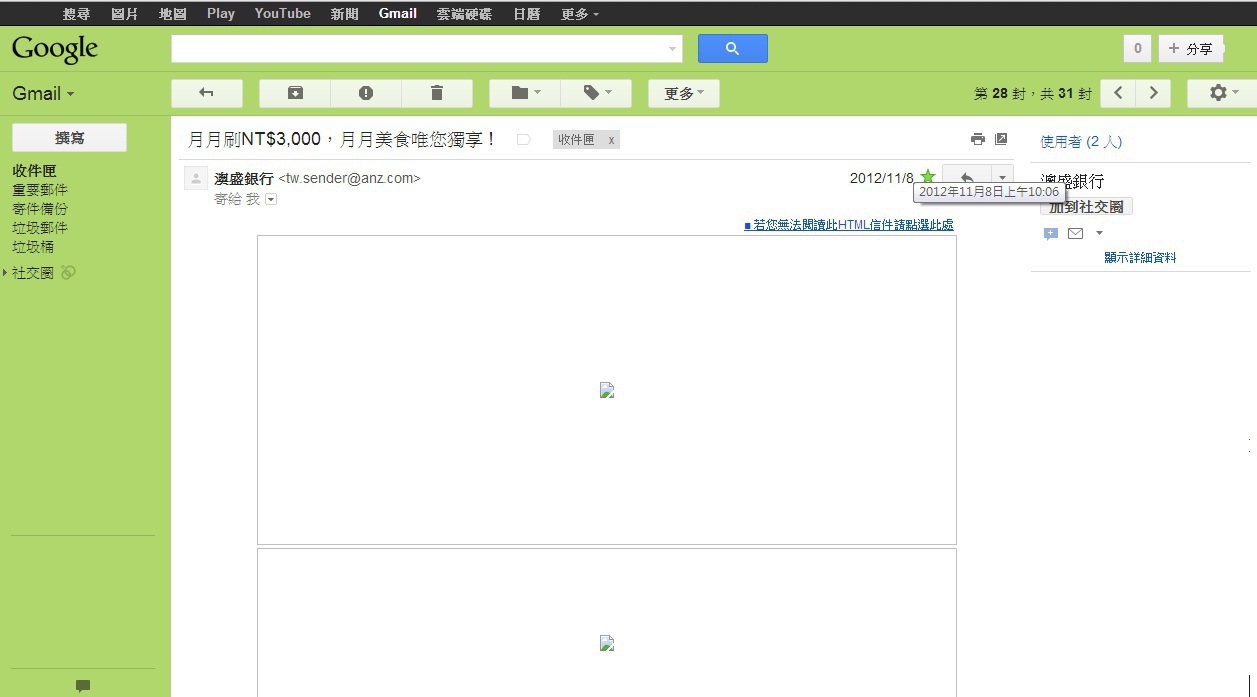The width and height of the screenshot is (1257, 697).
Task: Expand 更多 menu in top bar
Action: pyautogui.click(x=580, y=14)
